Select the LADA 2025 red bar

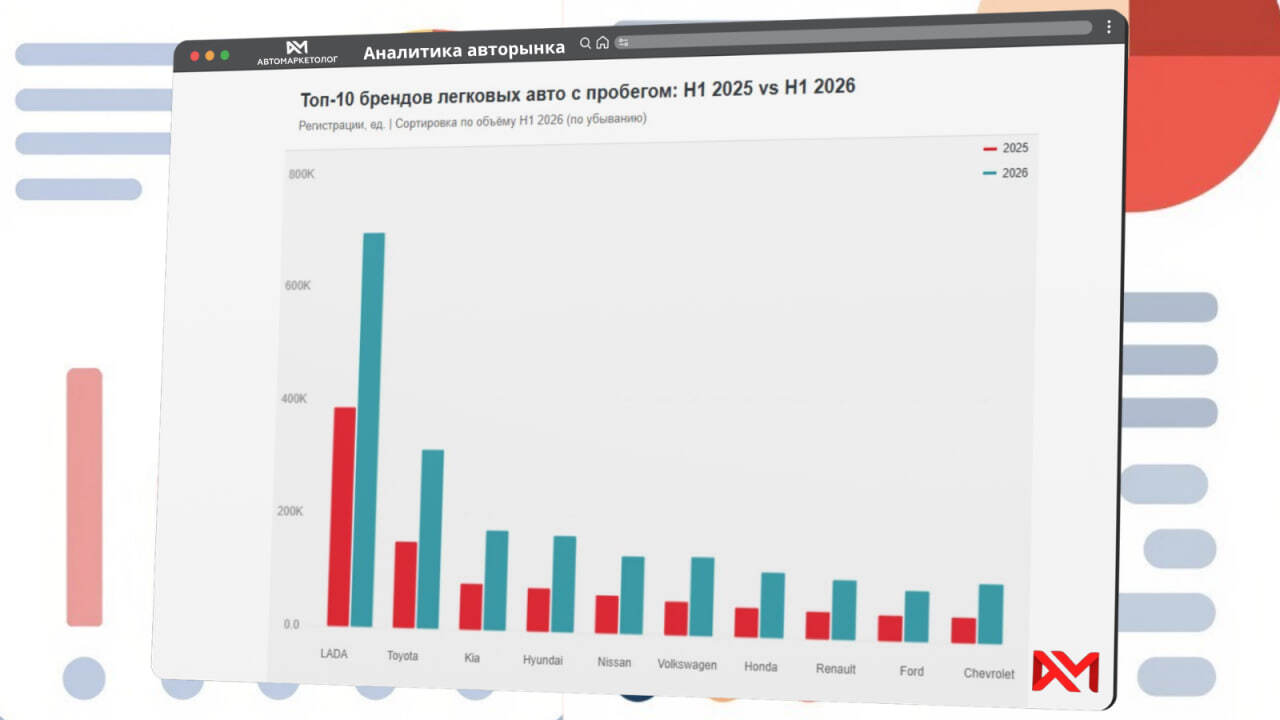[x=342, y=517]
